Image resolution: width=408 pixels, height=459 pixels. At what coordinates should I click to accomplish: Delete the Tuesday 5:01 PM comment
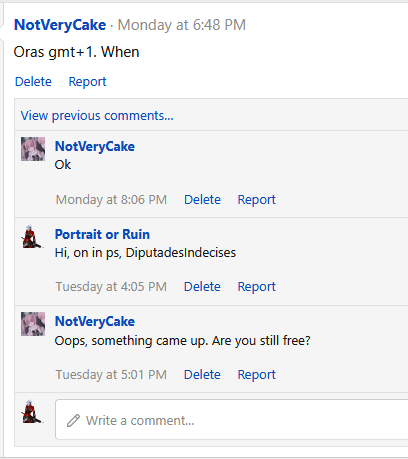(202, 375)
